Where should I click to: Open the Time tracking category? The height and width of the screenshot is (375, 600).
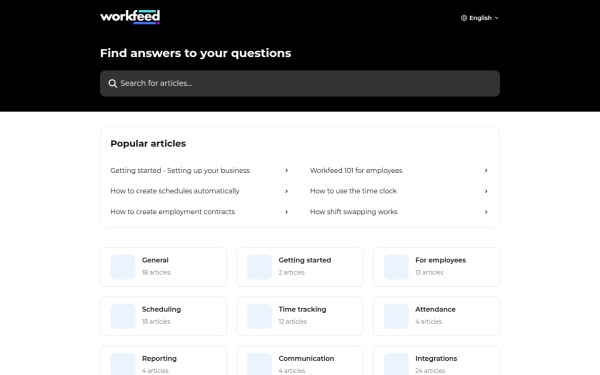coord(300,316)
